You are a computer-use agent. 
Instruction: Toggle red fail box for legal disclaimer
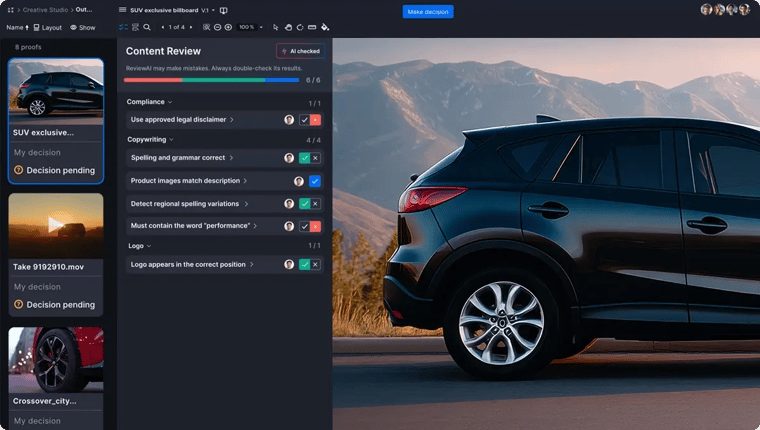point(316,120)
